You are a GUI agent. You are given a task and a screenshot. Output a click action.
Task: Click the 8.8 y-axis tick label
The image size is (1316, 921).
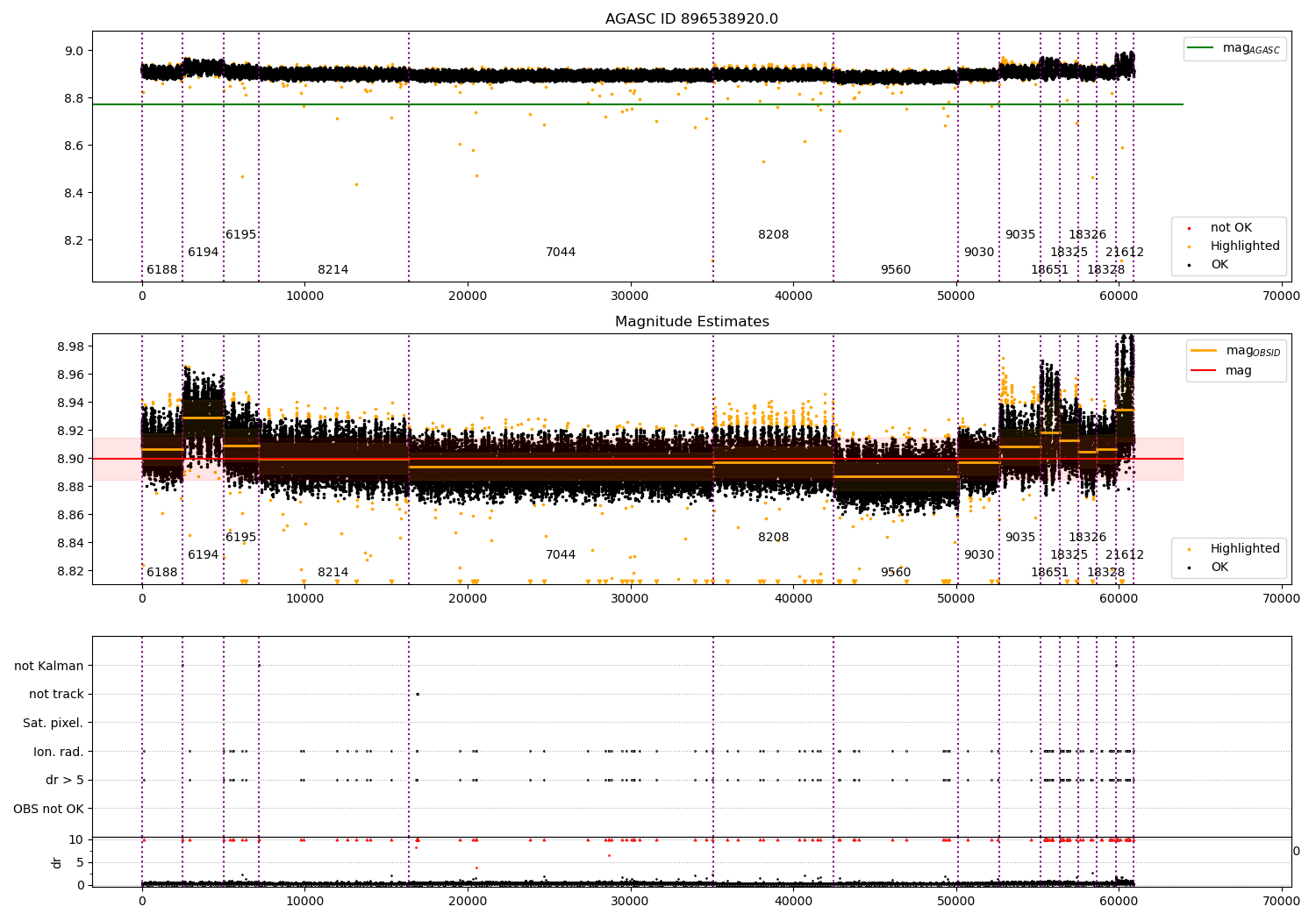74,98
